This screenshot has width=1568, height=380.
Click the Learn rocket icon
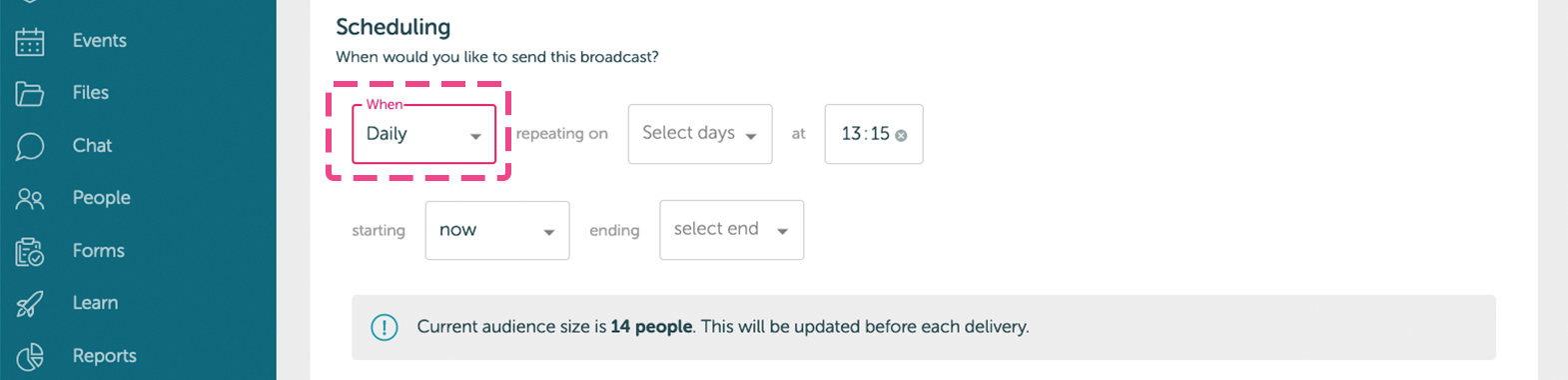coord(30,303)
